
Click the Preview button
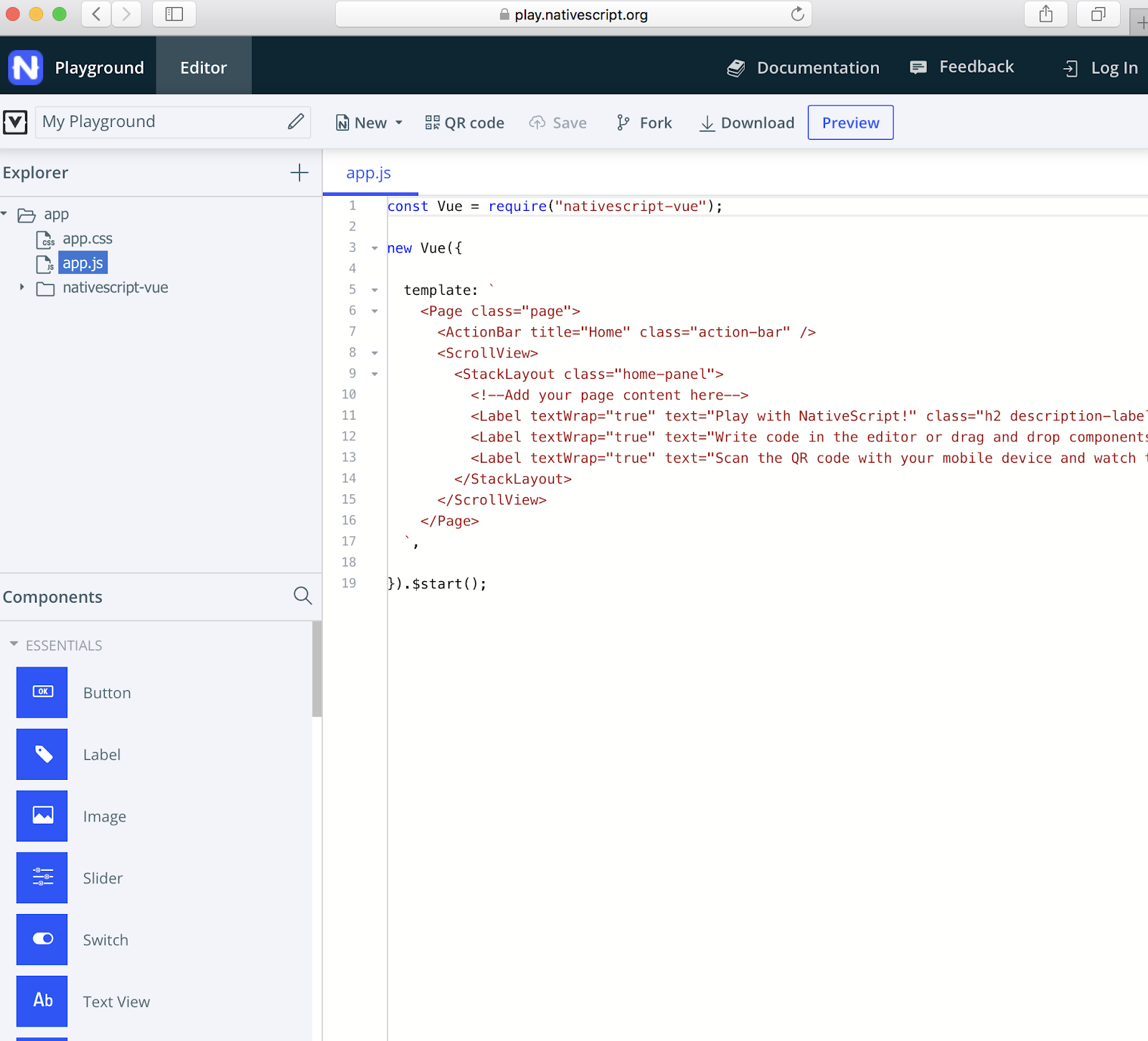point(850,123)
